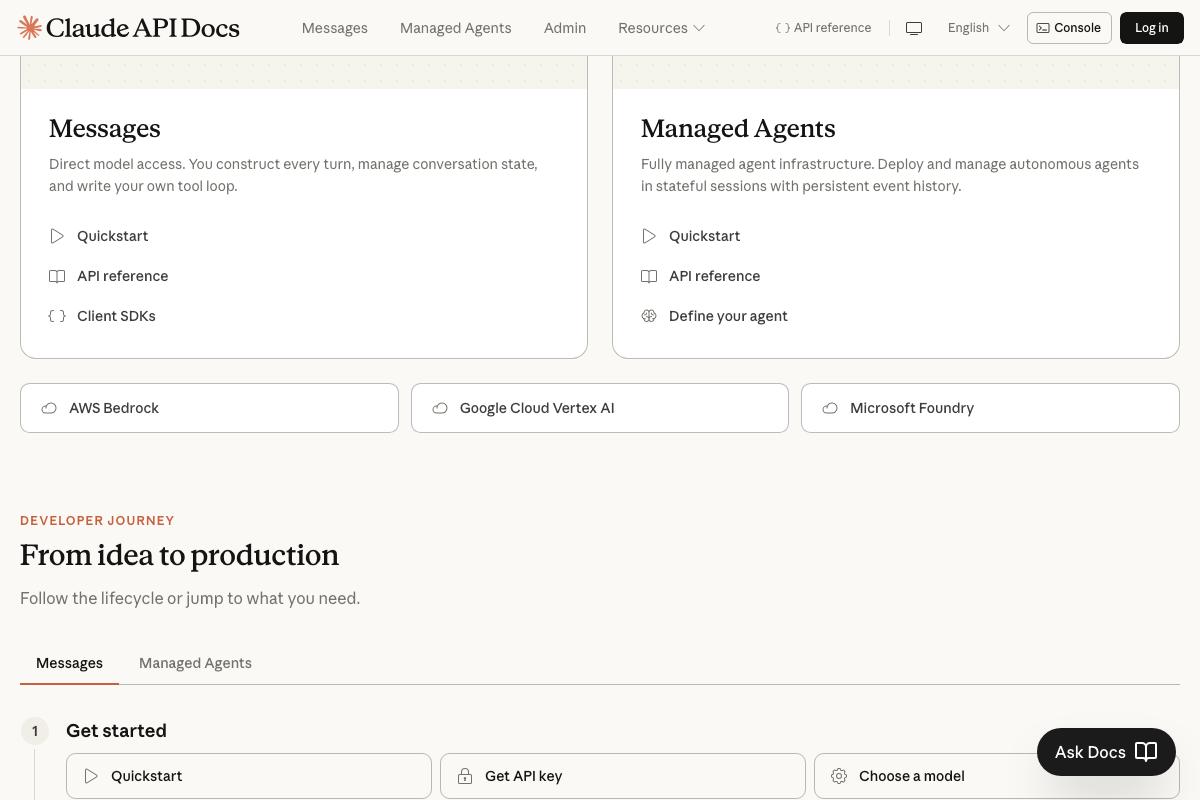
Task: Open API reference under Managed Agents card
Action: point(715,276)
